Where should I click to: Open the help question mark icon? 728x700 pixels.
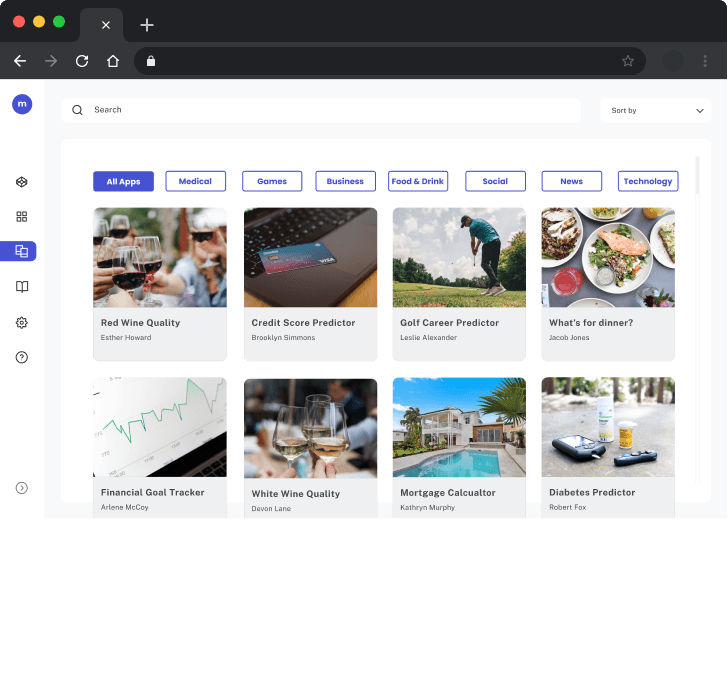tap(22, 357)
